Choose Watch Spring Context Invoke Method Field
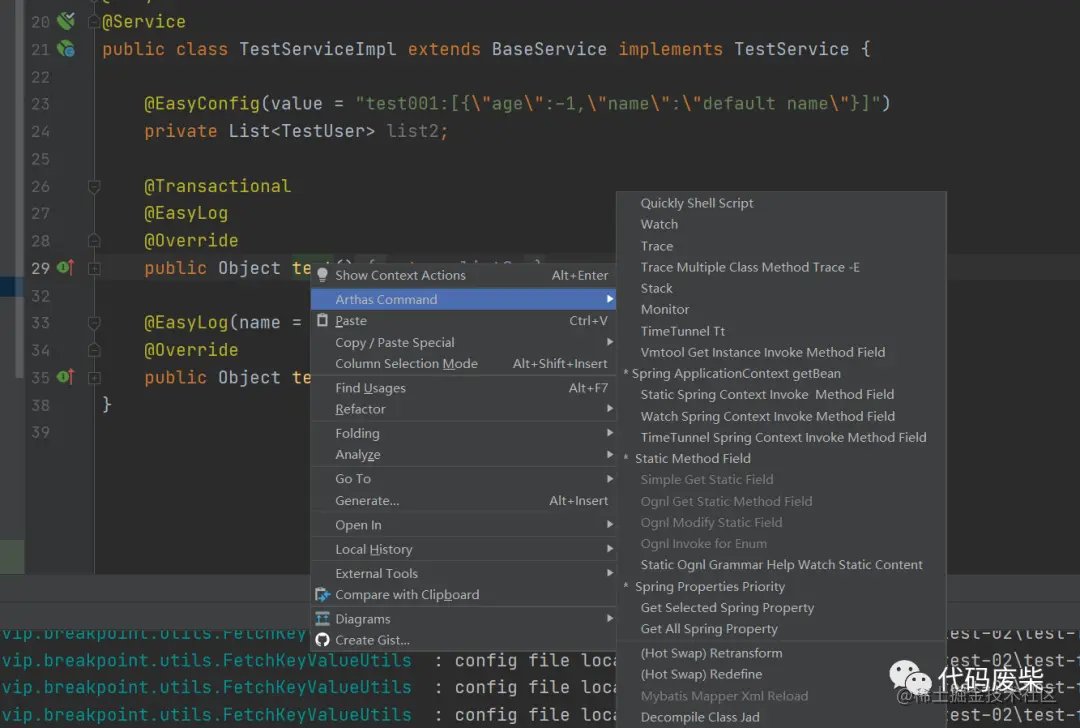Viewport: 1080px width, 728px height. [x=781, y=416]
